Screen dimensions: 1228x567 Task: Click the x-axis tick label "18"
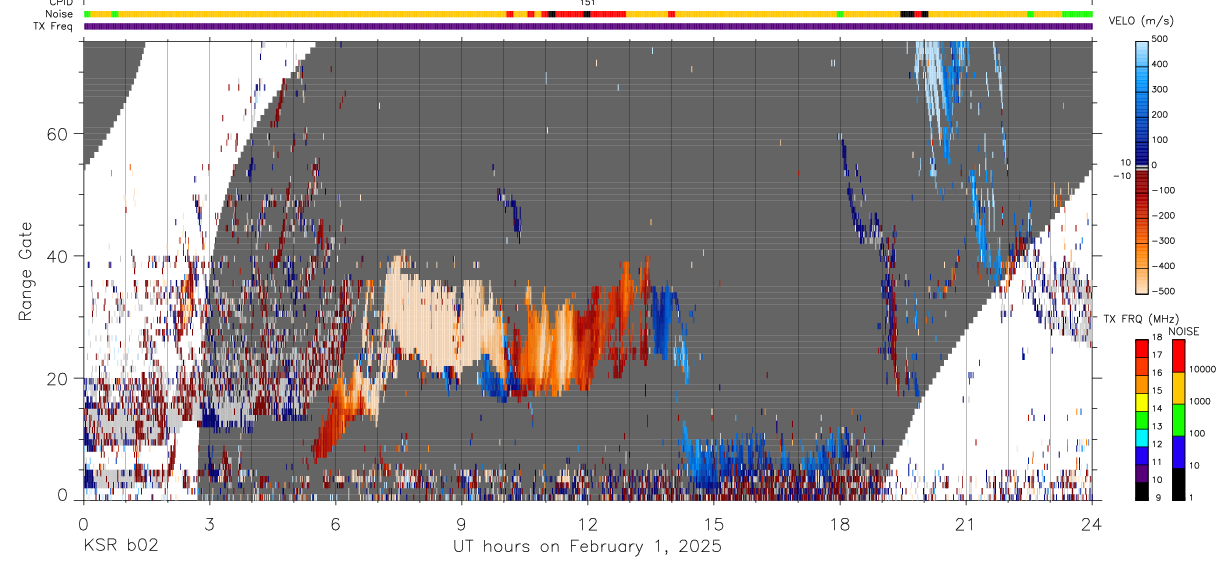[840, 523]
